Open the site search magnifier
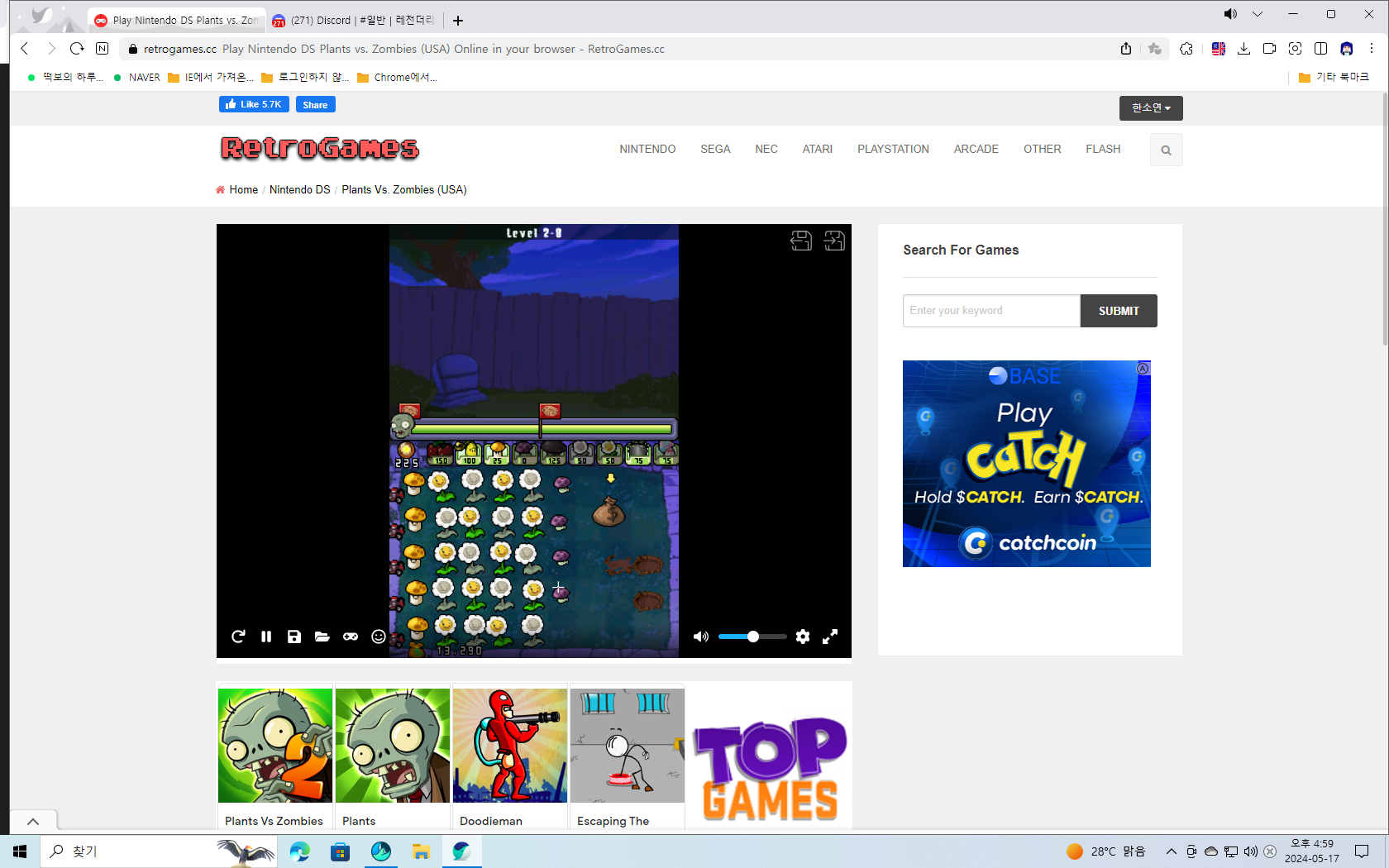This screenshot has width=1389, height=868. (1166, 150)
